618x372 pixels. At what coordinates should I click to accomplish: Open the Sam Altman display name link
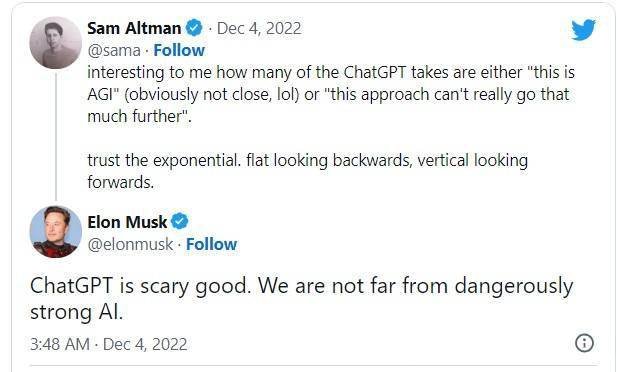134,28
